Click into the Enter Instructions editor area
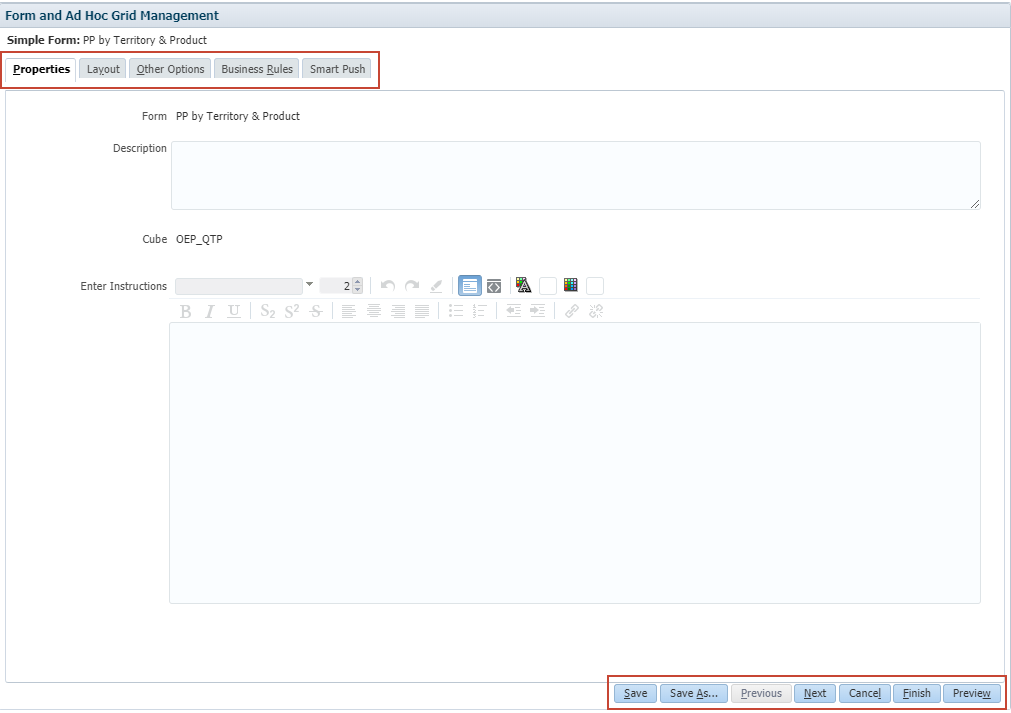The height and width of the screenshot is (713, 1011). 575,463
